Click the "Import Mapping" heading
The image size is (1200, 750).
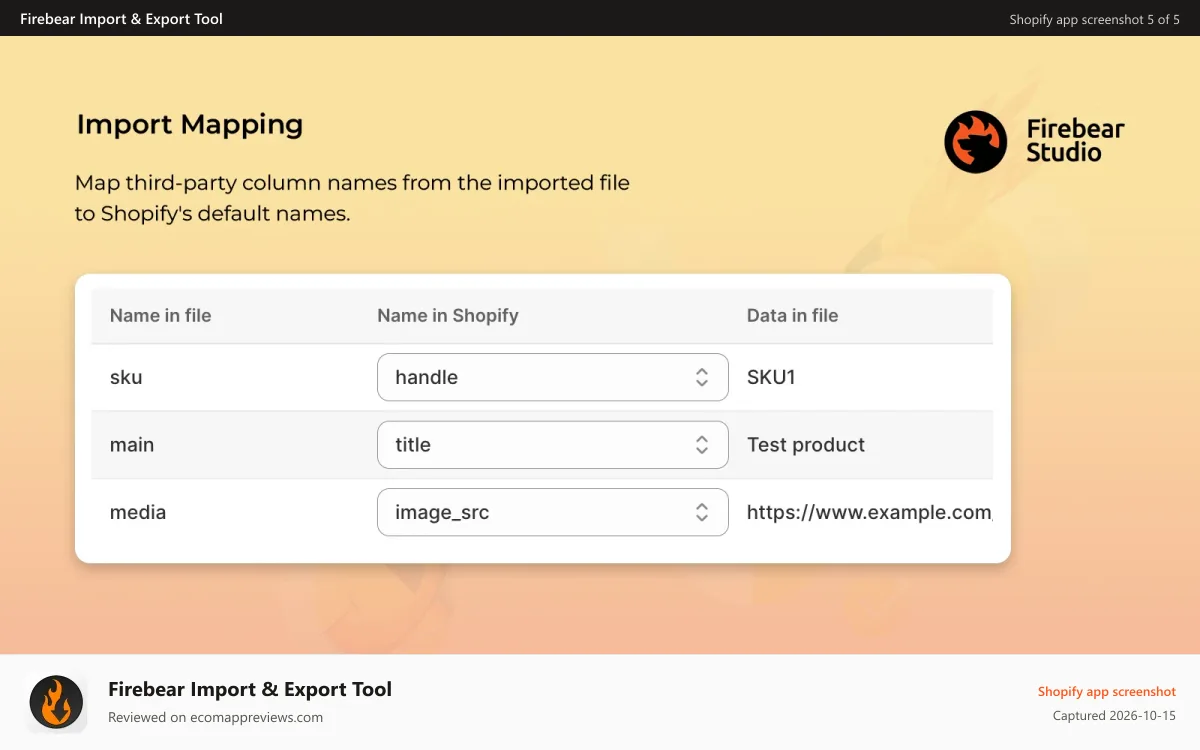[190, 125]
